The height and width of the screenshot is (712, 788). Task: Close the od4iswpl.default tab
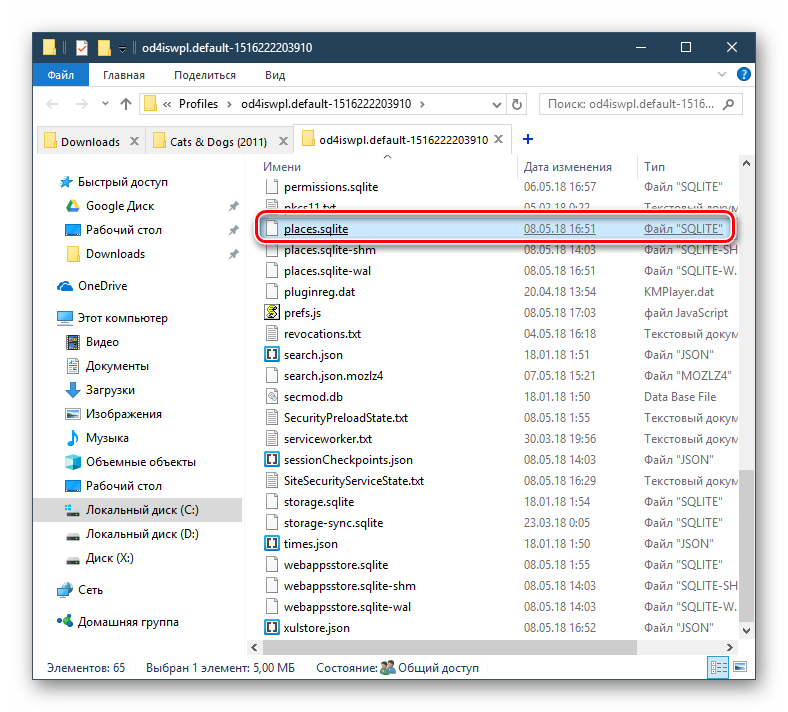click(499, 139)
